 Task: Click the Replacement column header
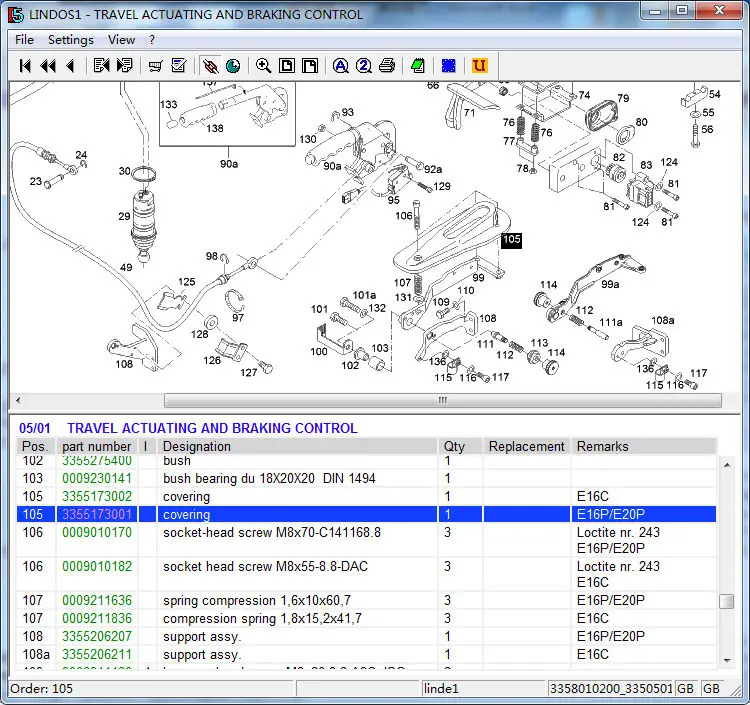pos(526,446)
